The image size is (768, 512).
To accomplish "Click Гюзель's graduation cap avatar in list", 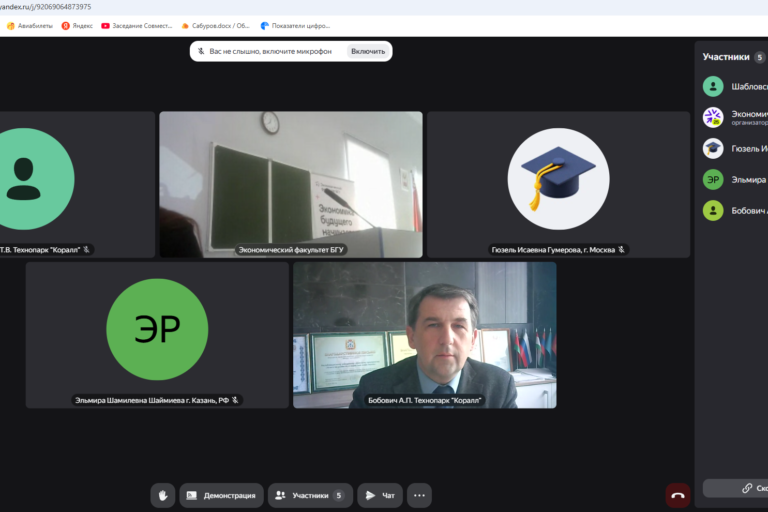I will coord(713,149).
